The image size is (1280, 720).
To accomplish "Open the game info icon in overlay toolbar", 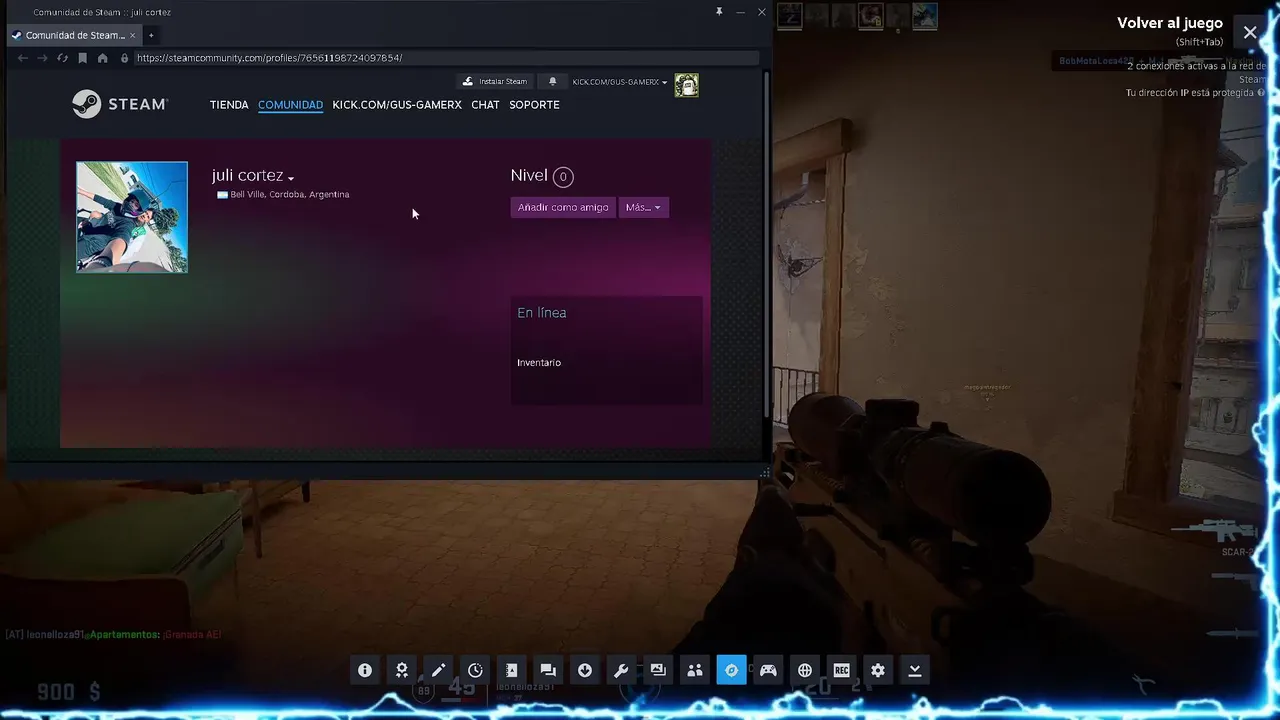I will (x=365, y=670).
